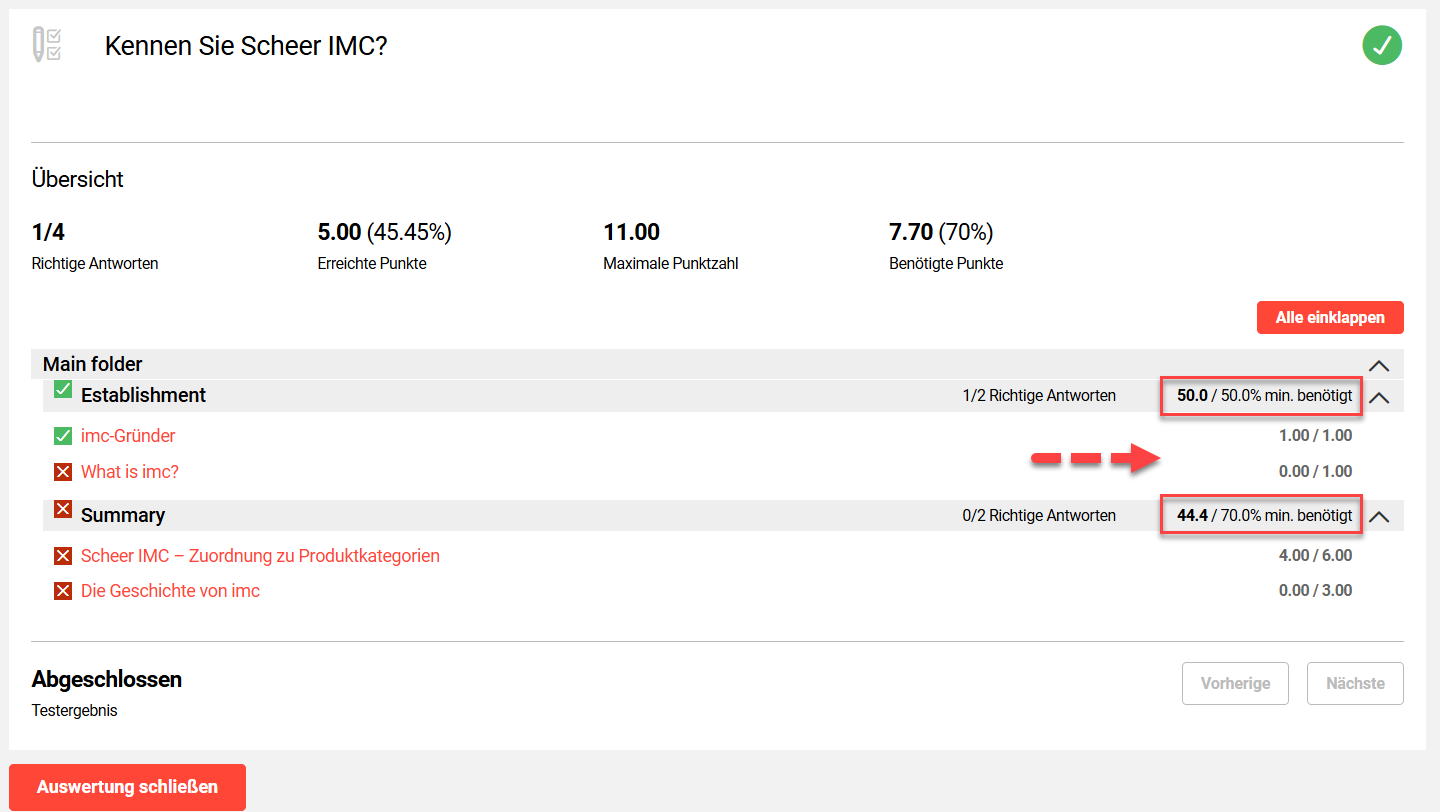Click the Erreichte Punkte label
The height and width of the screenshot is (812, 1440).
[x=372, y=264]
